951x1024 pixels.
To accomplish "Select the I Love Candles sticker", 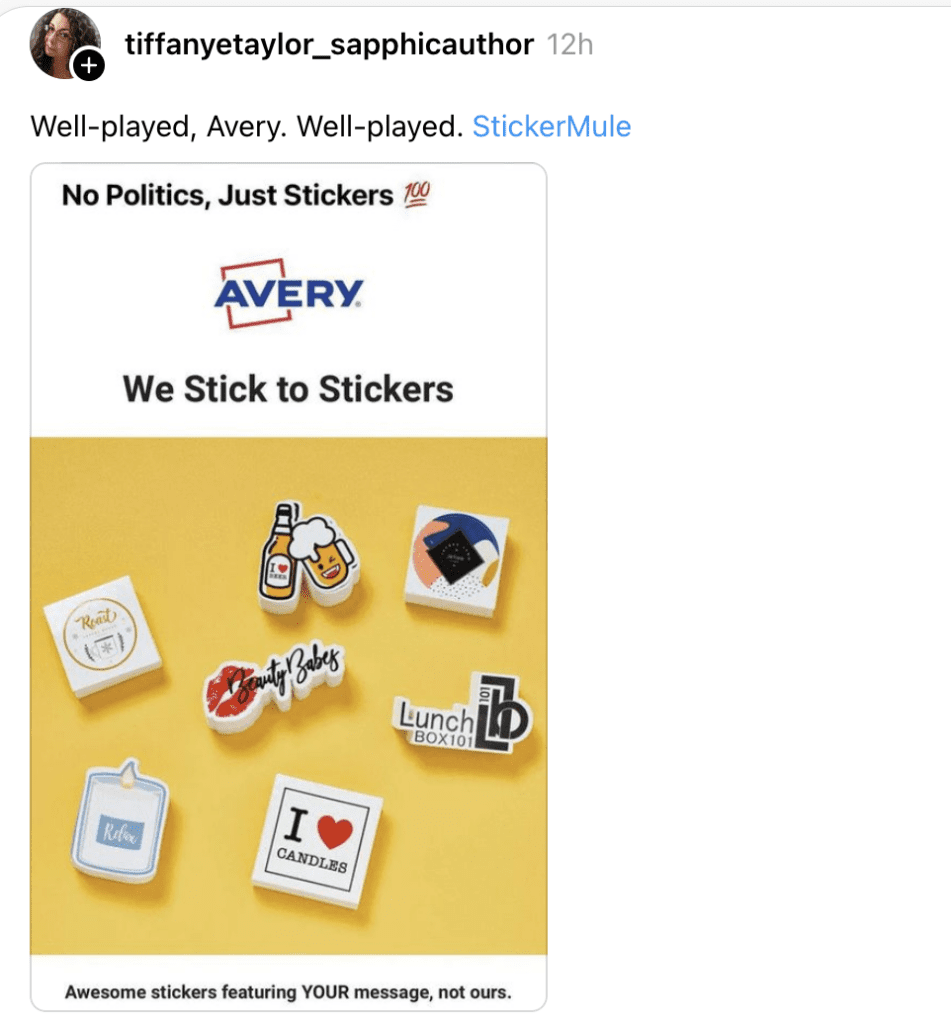I will click(317, 838).
